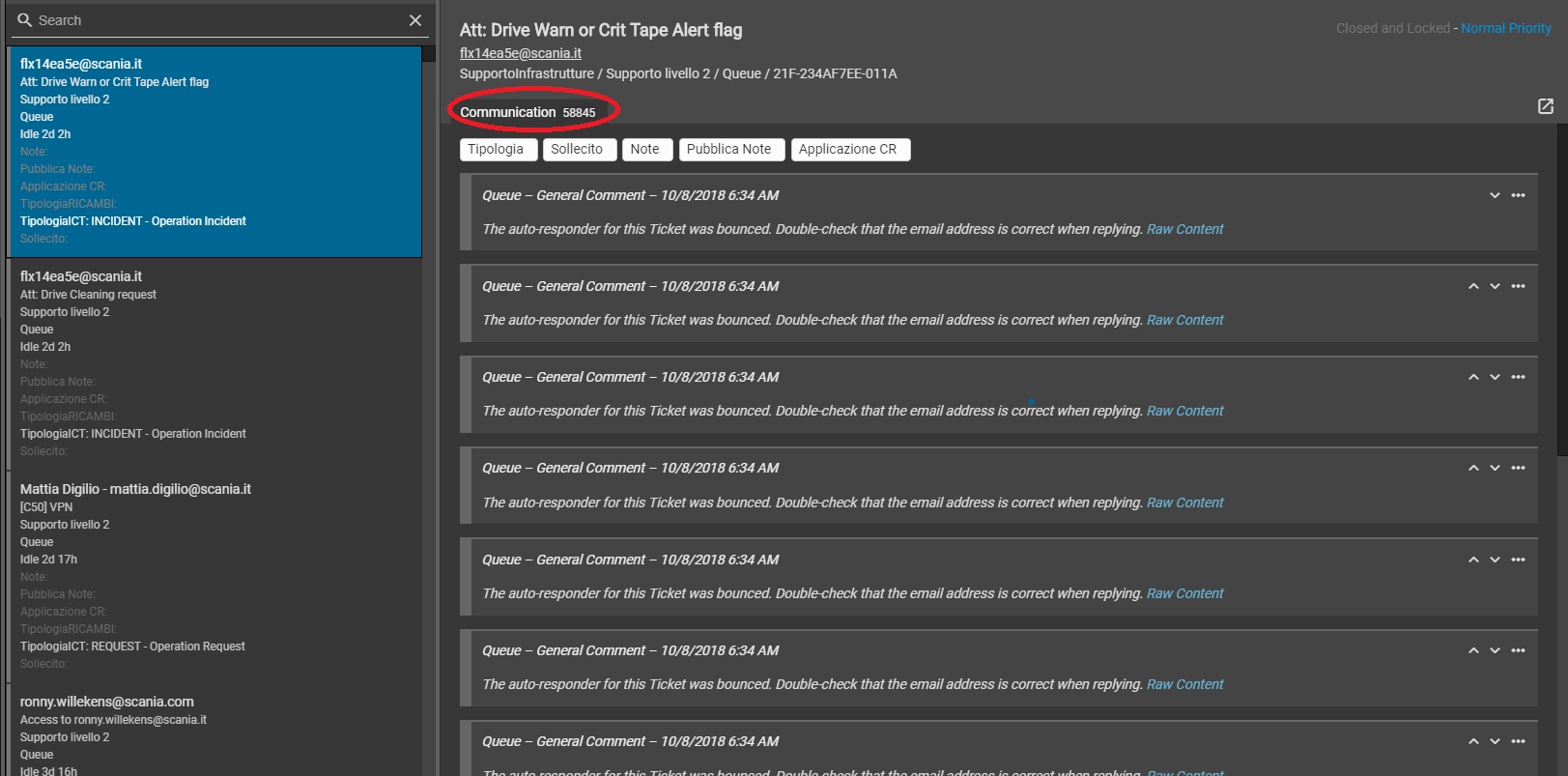
Task: Click down chevron on third comment
Action: pos(1495,377)
